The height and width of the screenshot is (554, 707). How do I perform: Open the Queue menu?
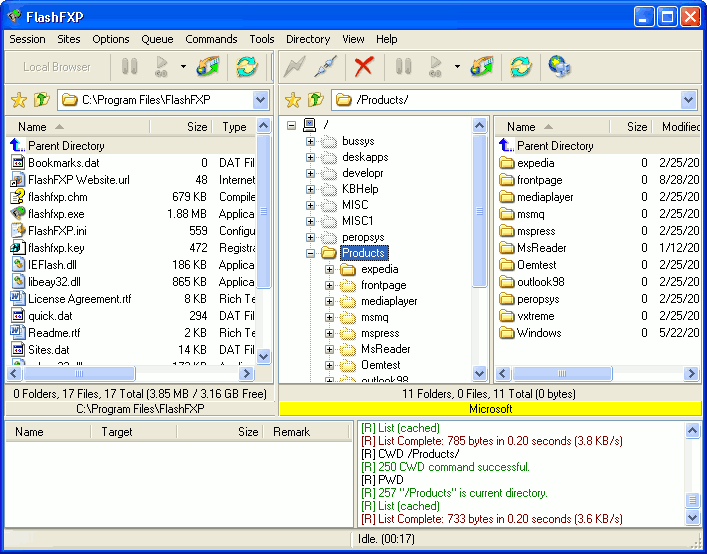click(157, 39)
